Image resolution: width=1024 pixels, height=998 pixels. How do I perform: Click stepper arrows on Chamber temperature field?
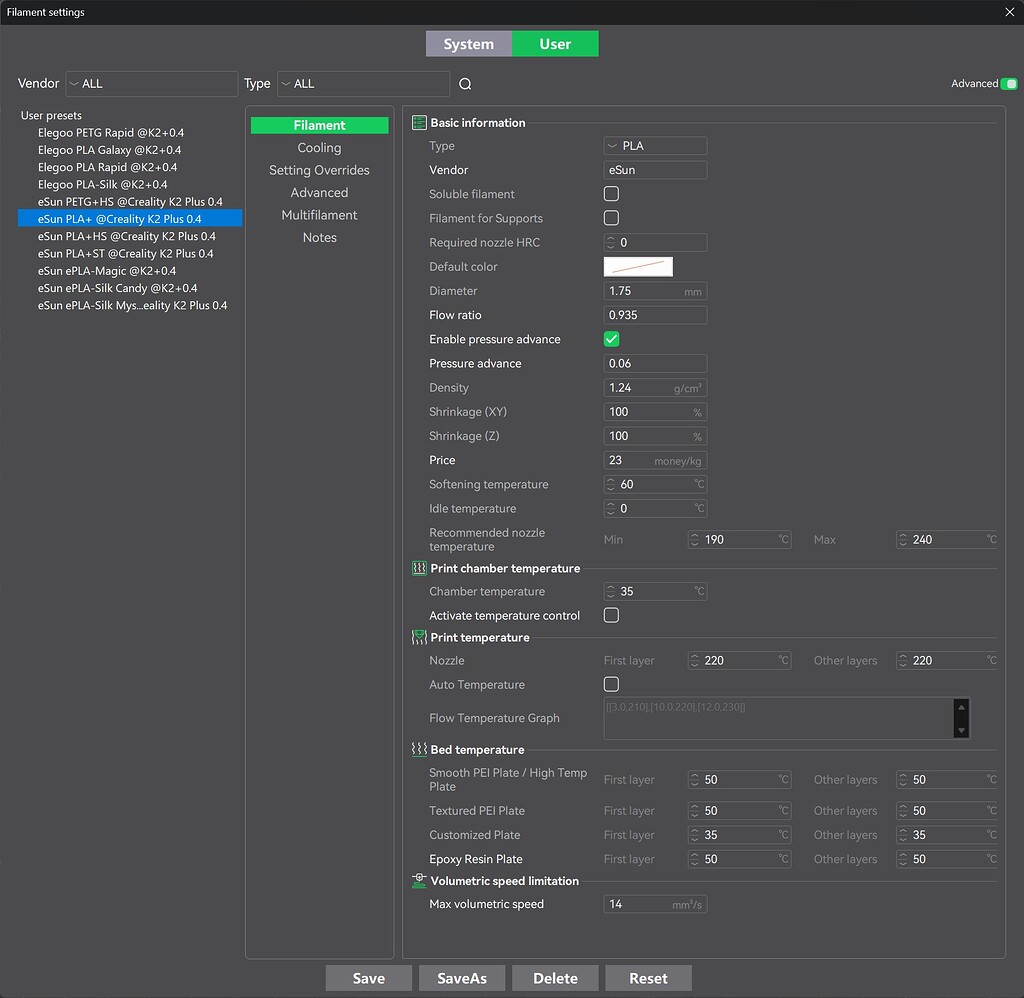[x=611, y=592]
